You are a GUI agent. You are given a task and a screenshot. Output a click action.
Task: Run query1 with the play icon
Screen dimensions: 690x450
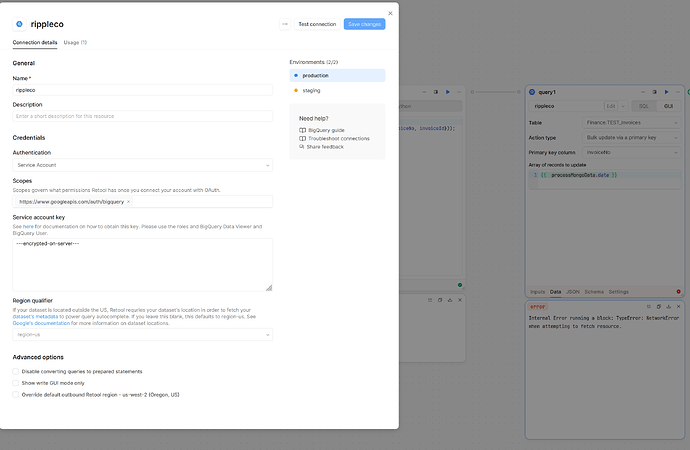click(x=669, y=91)
